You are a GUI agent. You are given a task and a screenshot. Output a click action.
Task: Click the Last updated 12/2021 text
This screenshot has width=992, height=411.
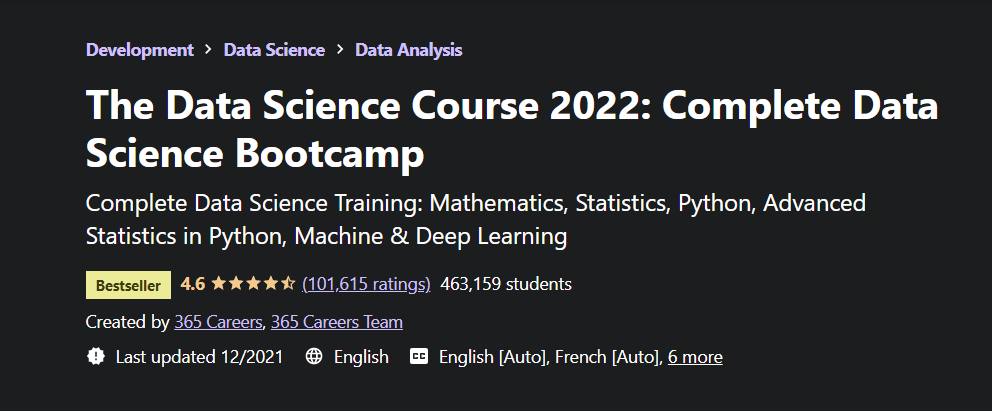tap(200, 357)
